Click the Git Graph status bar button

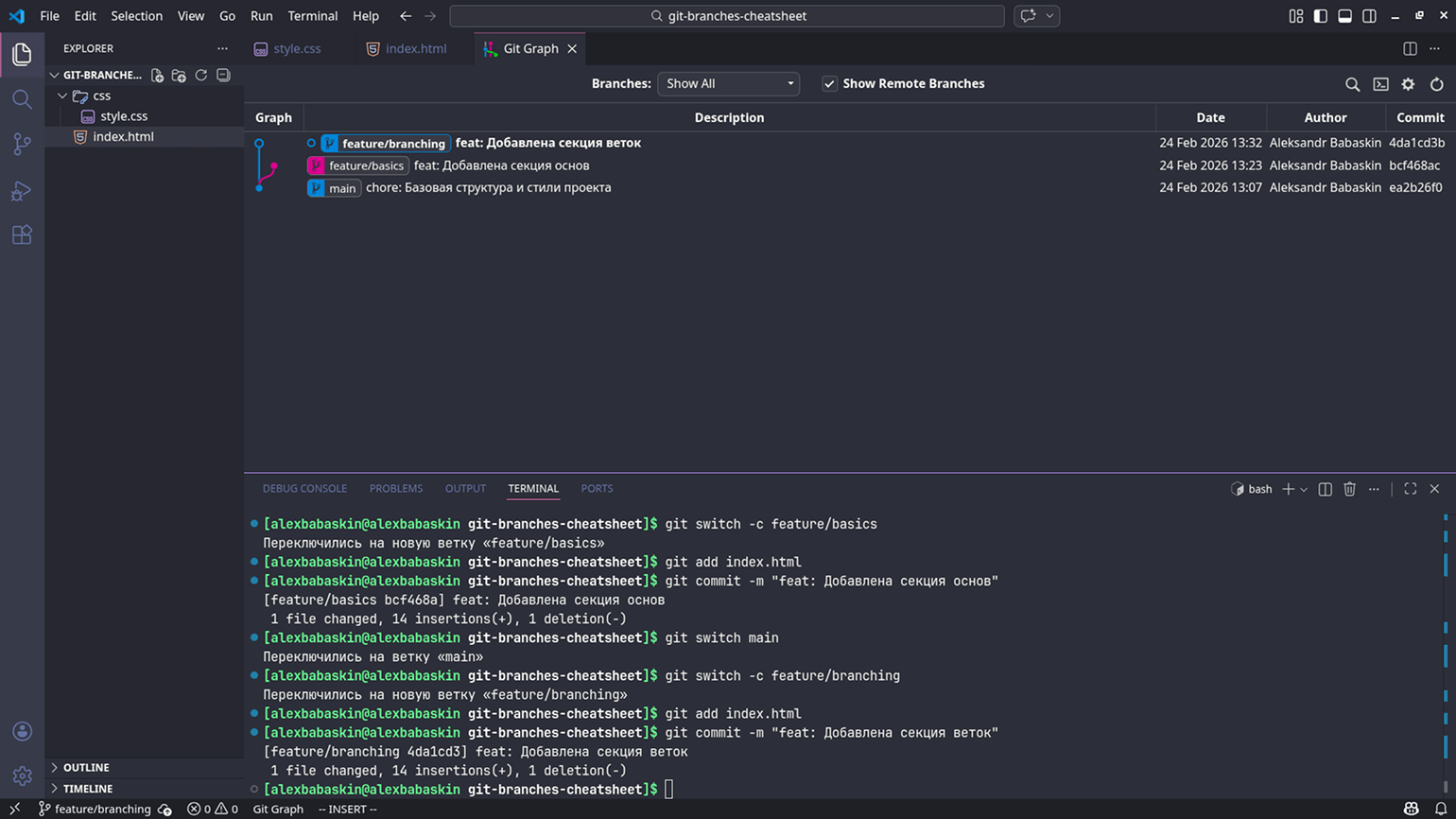[x=278, y=809]
